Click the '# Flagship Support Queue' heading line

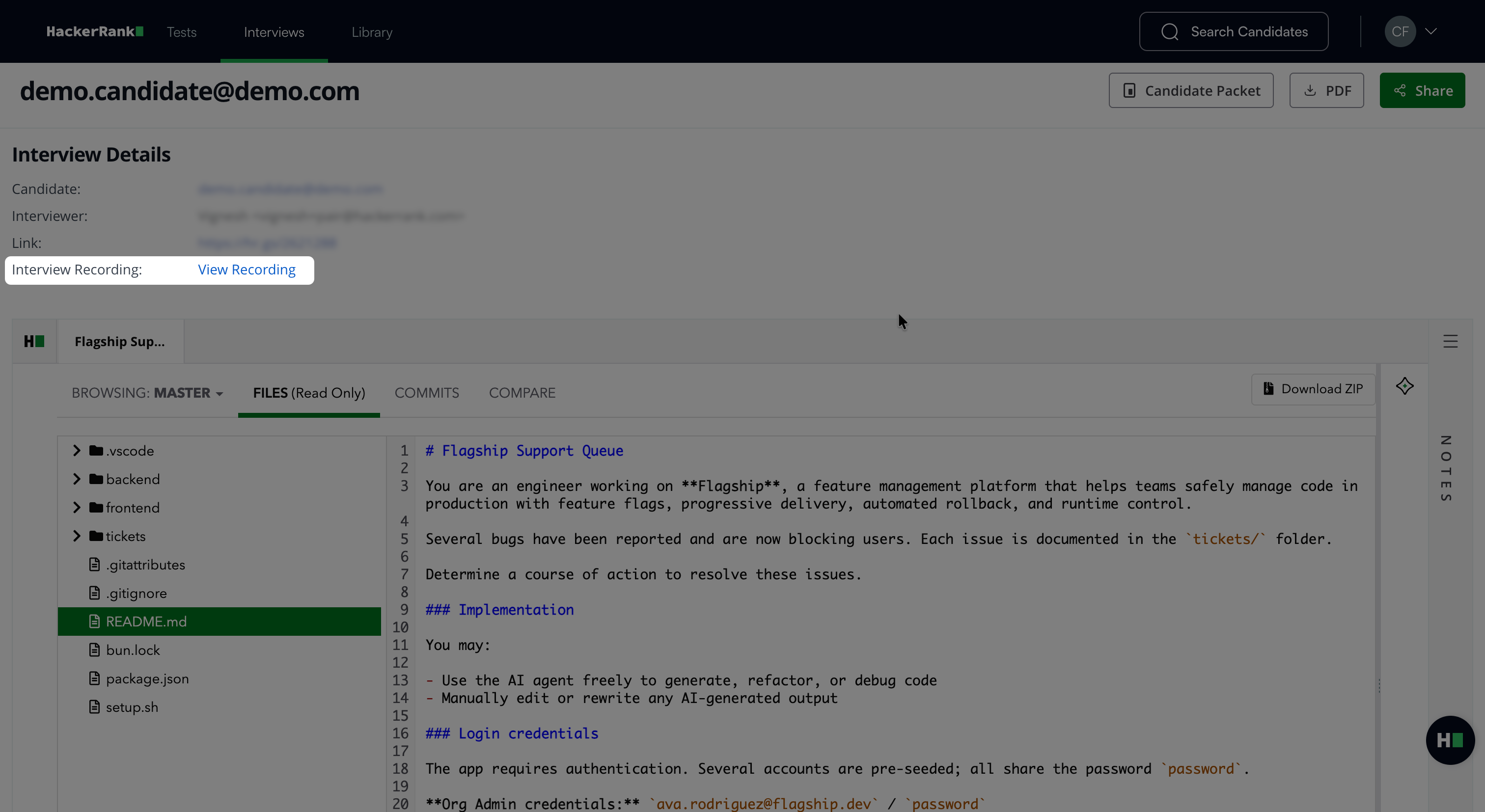pos(524,451)
